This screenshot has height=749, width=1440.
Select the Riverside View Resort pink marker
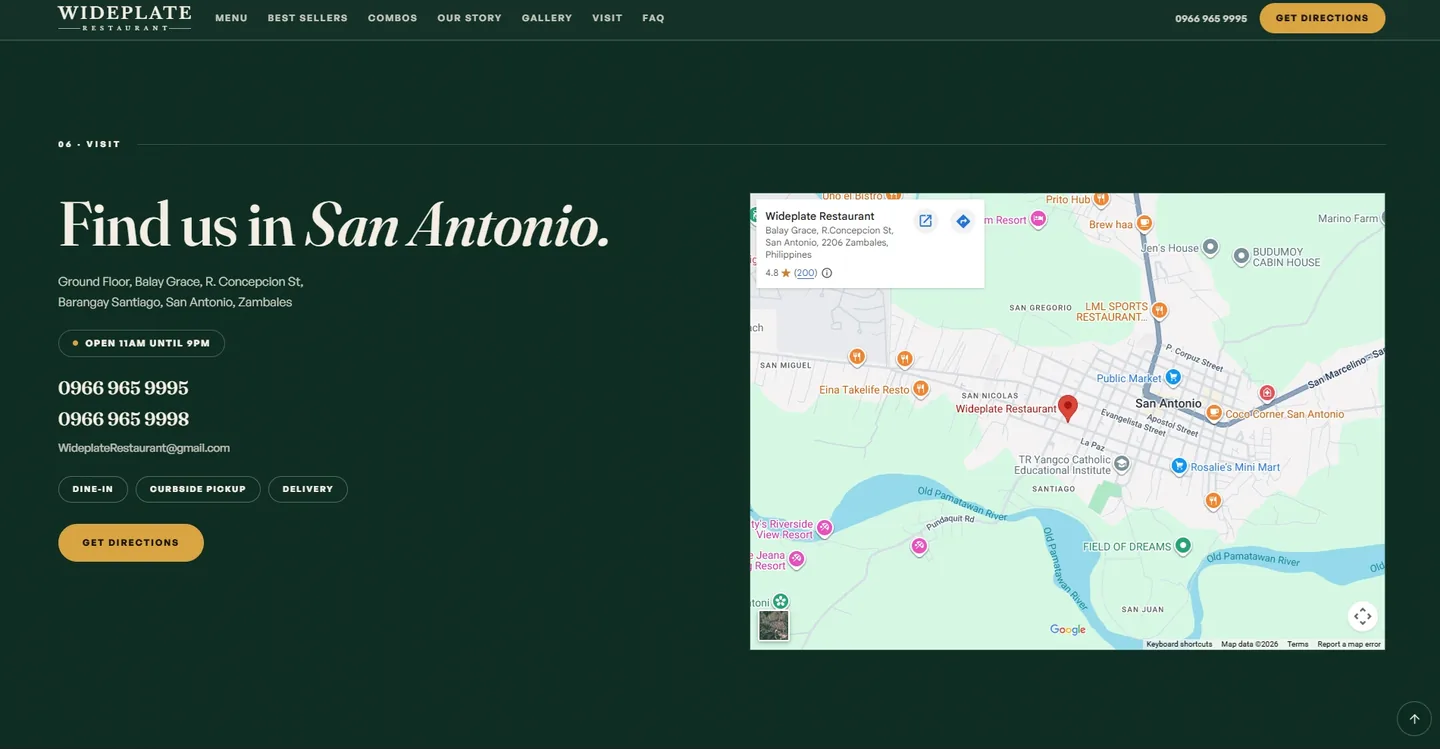click(x=825, y=528)
